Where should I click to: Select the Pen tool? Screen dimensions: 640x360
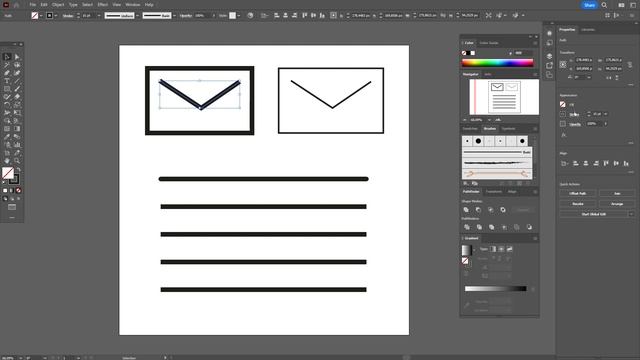coord(7,73)
